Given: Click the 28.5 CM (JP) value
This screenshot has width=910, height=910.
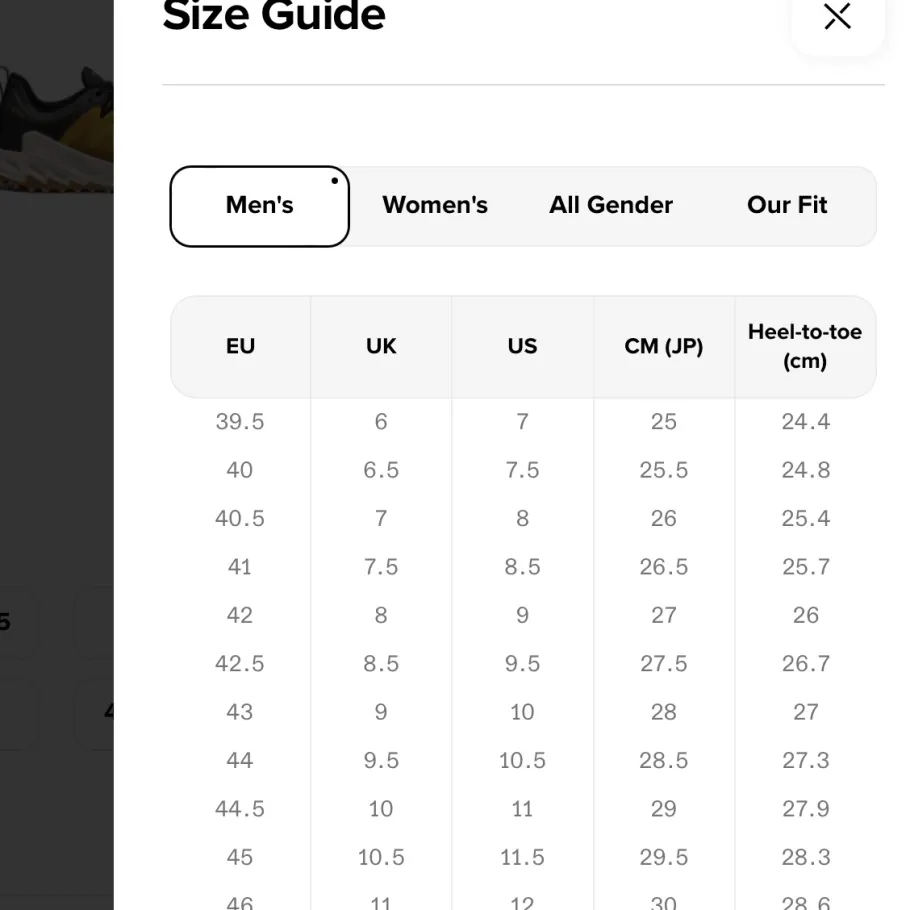Looking at the screenshot, I should [664, 760].
